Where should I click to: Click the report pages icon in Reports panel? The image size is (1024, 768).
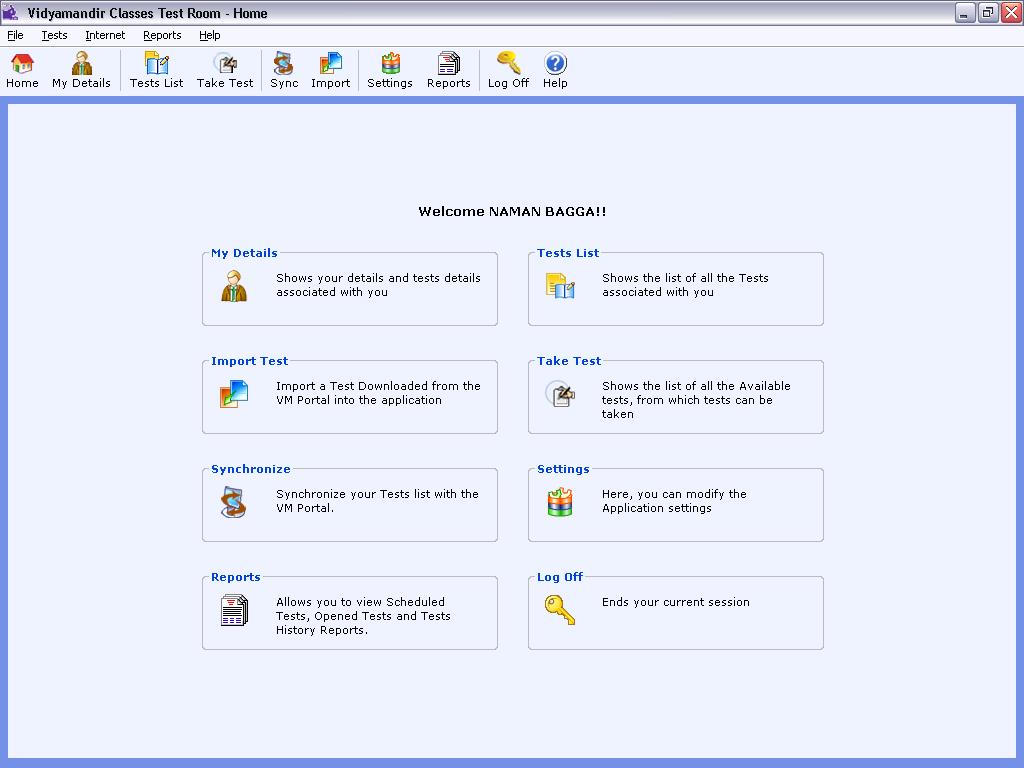click(x=234, y=610)
